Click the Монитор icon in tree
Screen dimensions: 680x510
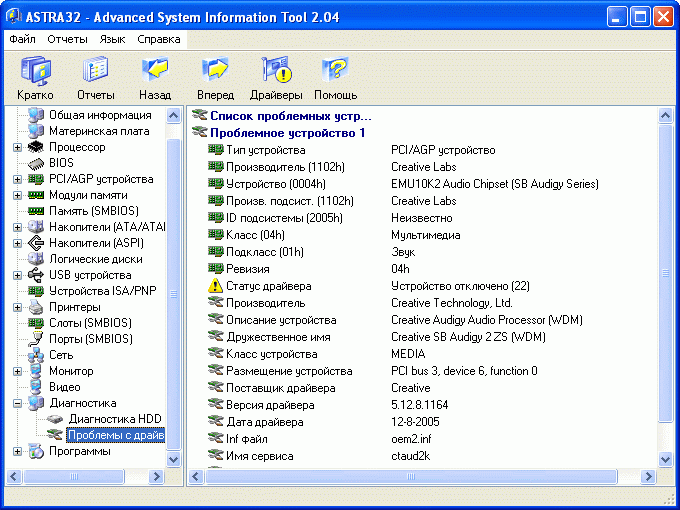click(36, 371)
